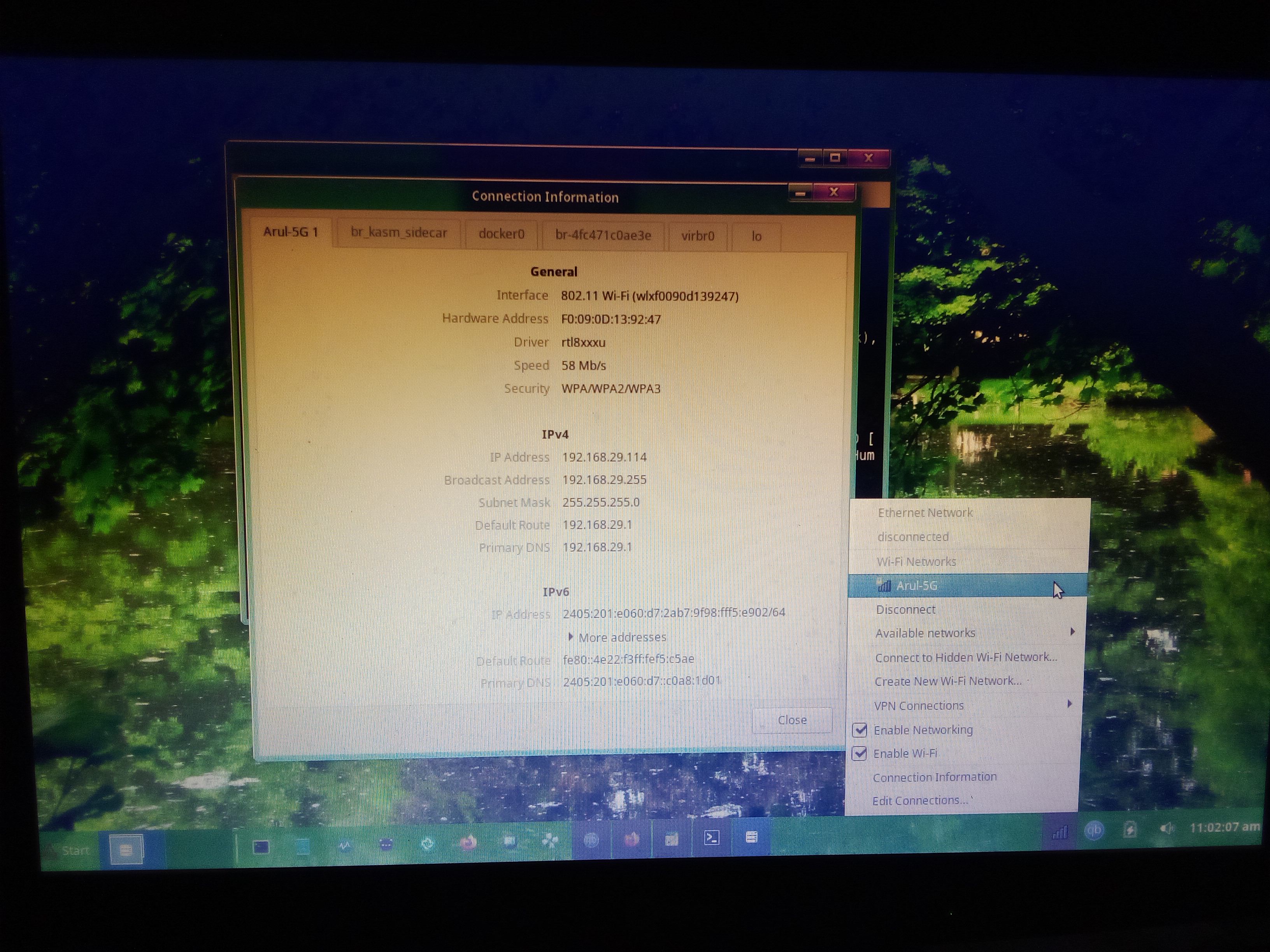Click the IPv6 default route fe80::4e22:f3ff:fef5:c5ae
Screen dimensions: 1270x952
[x=628, y=659]
